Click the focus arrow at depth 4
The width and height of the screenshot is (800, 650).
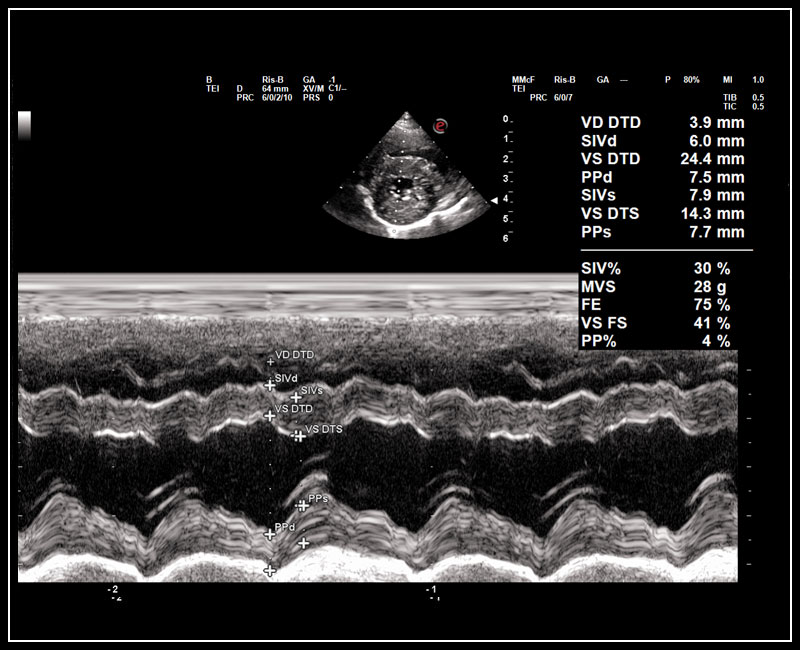(494, 200)
